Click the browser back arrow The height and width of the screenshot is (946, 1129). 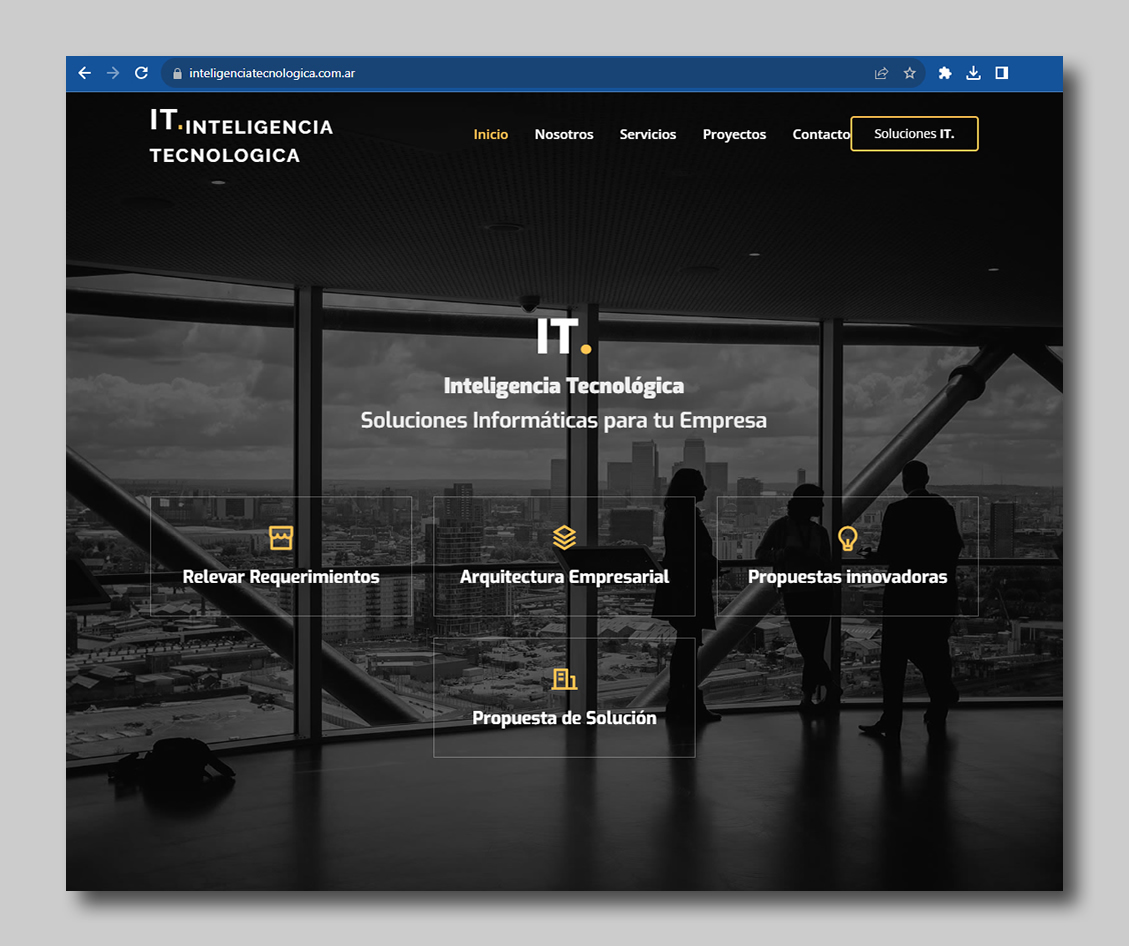click(x=85, y=73)
